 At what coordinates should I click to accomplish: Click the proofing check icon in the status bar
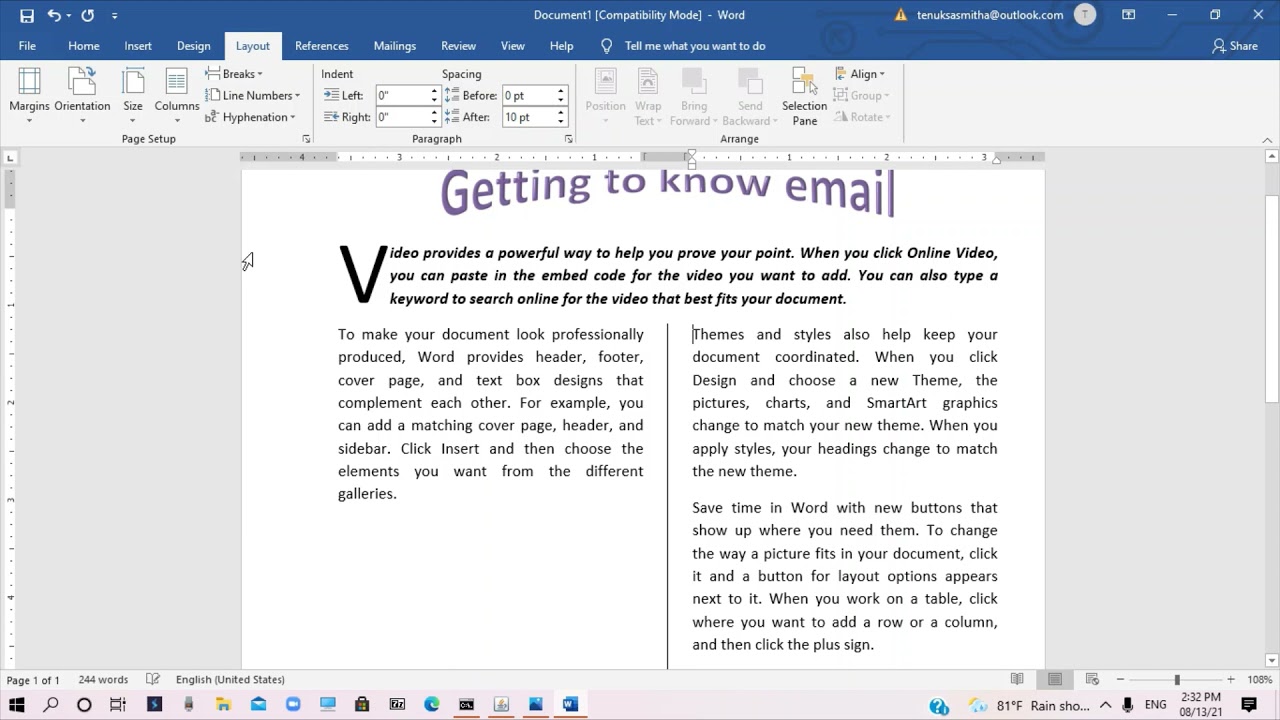[x=153, y=680]
